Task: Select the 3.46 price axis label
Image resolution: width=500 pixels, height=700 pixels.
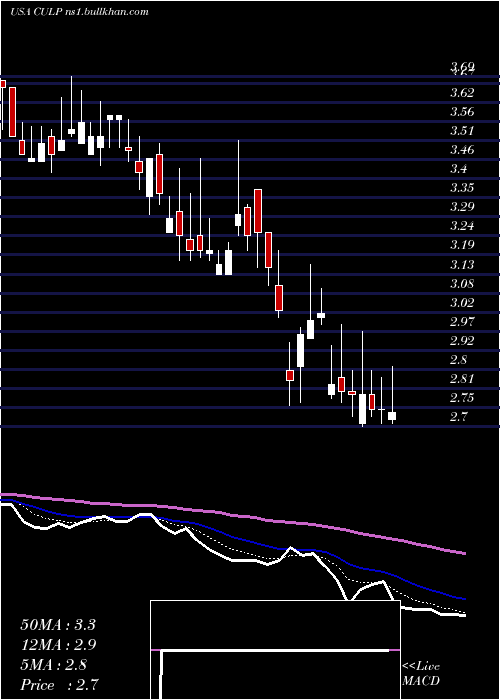Action: click(x=462, y=150)
